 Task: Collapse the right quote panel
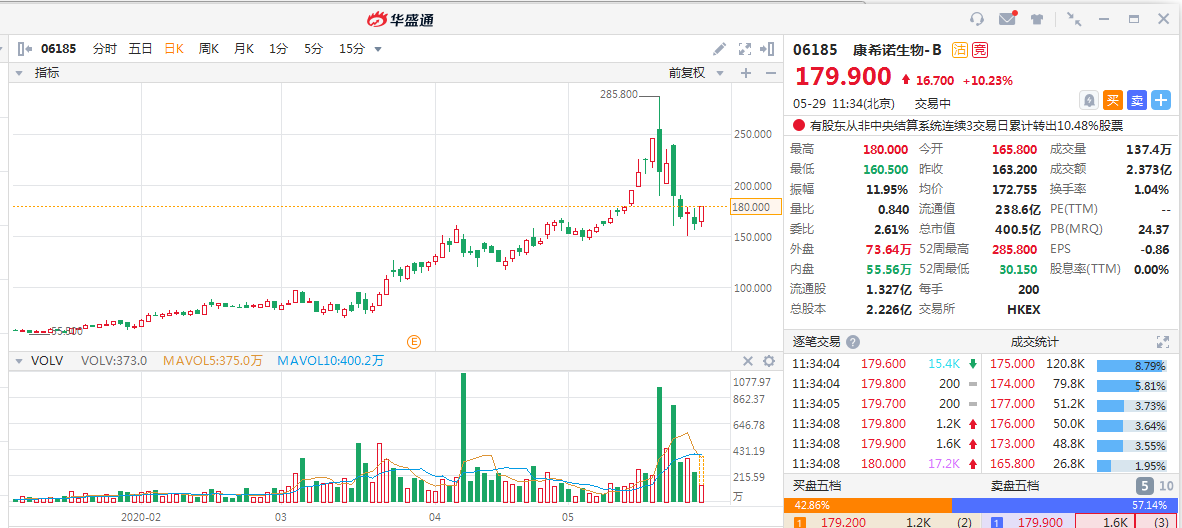pyautogui.click(x=768, y=49)
